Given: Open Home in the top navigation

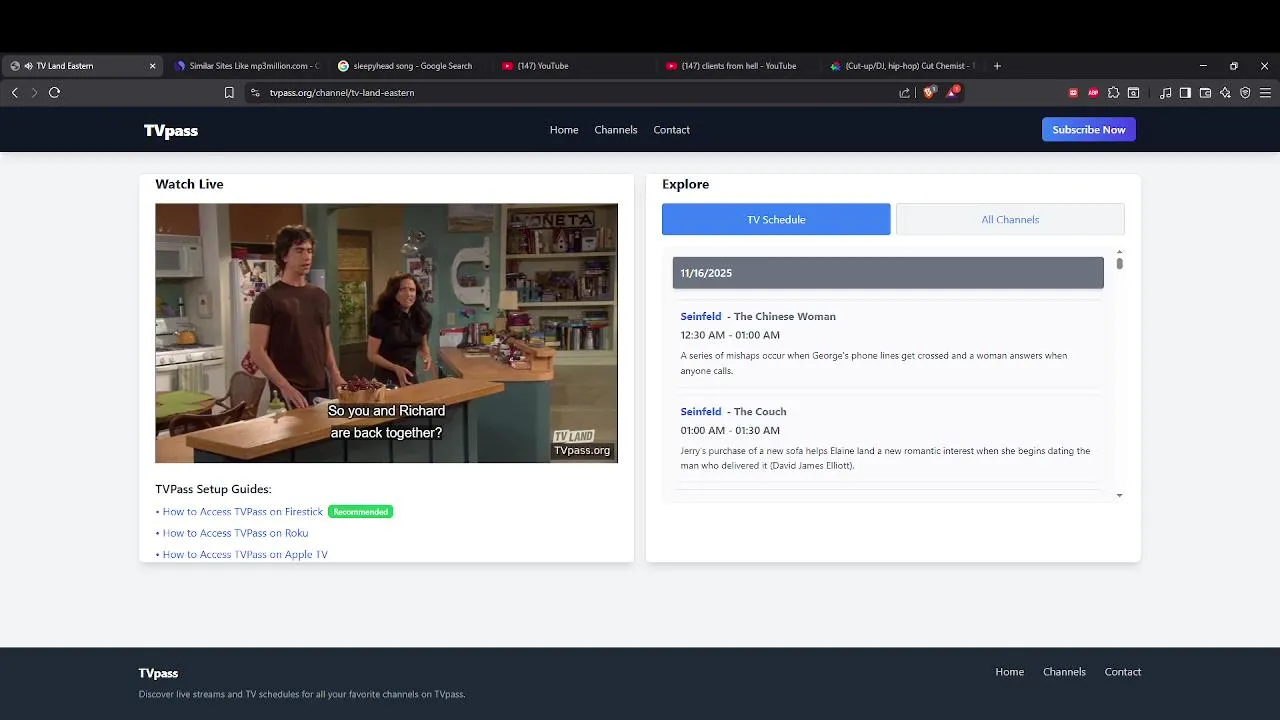Looking at the screenshot, I should click(x=564, y=130).
